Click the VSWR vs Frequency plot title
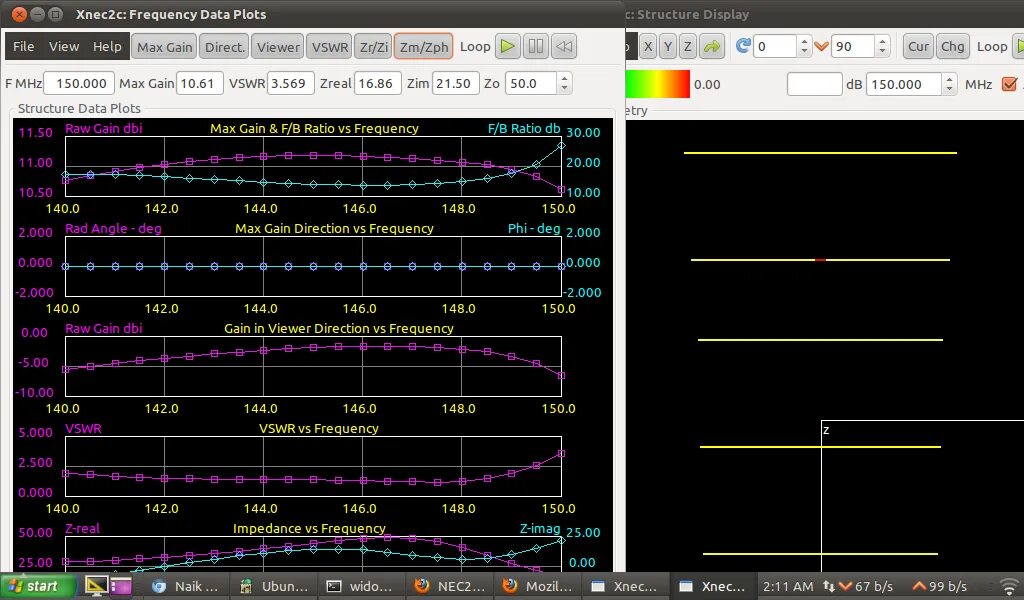 319,428
